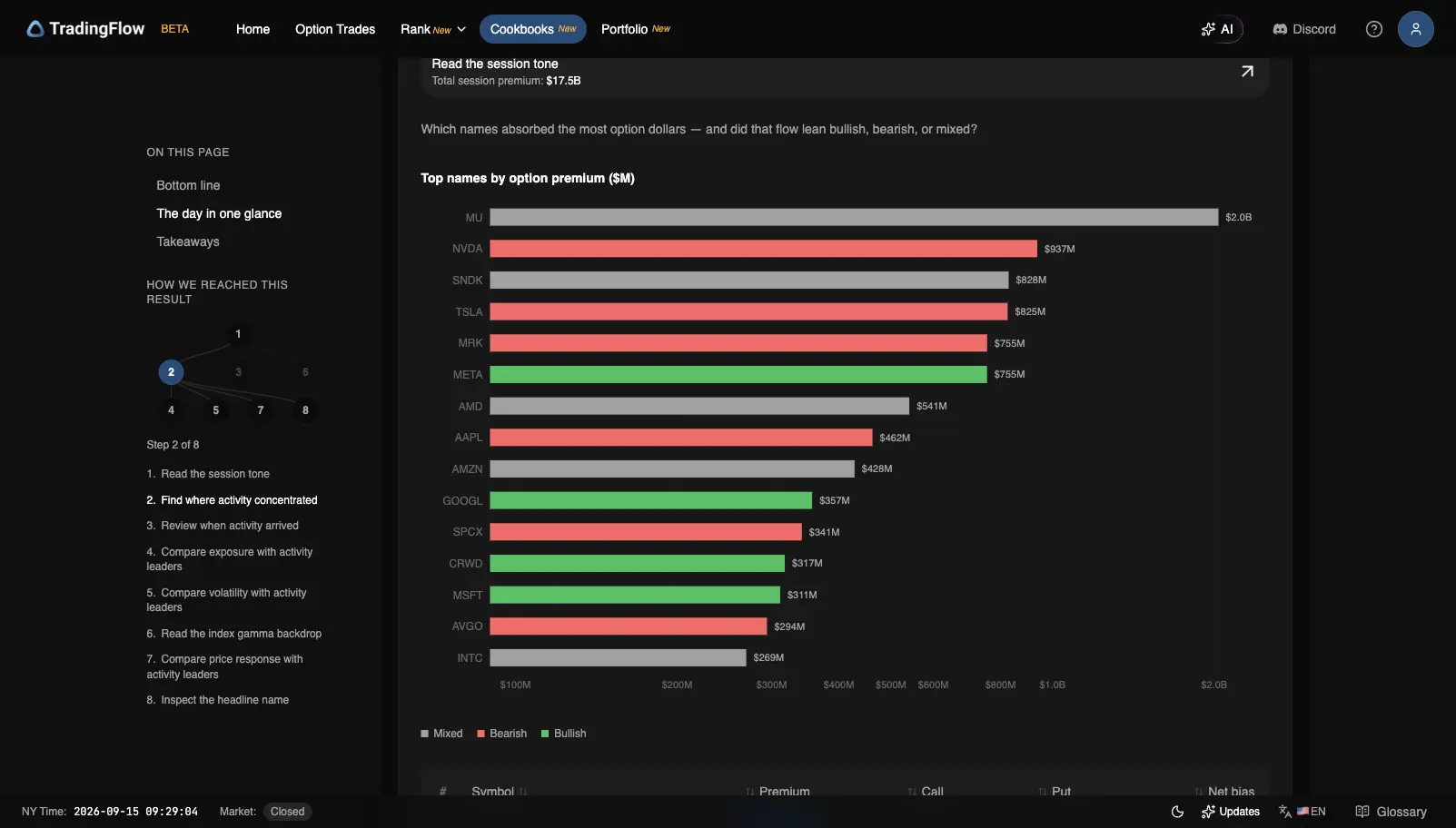The height and width of the screenshot is (828, 1456).
Task: Click the SPCX premium bar
Action: tap(646, 532)
